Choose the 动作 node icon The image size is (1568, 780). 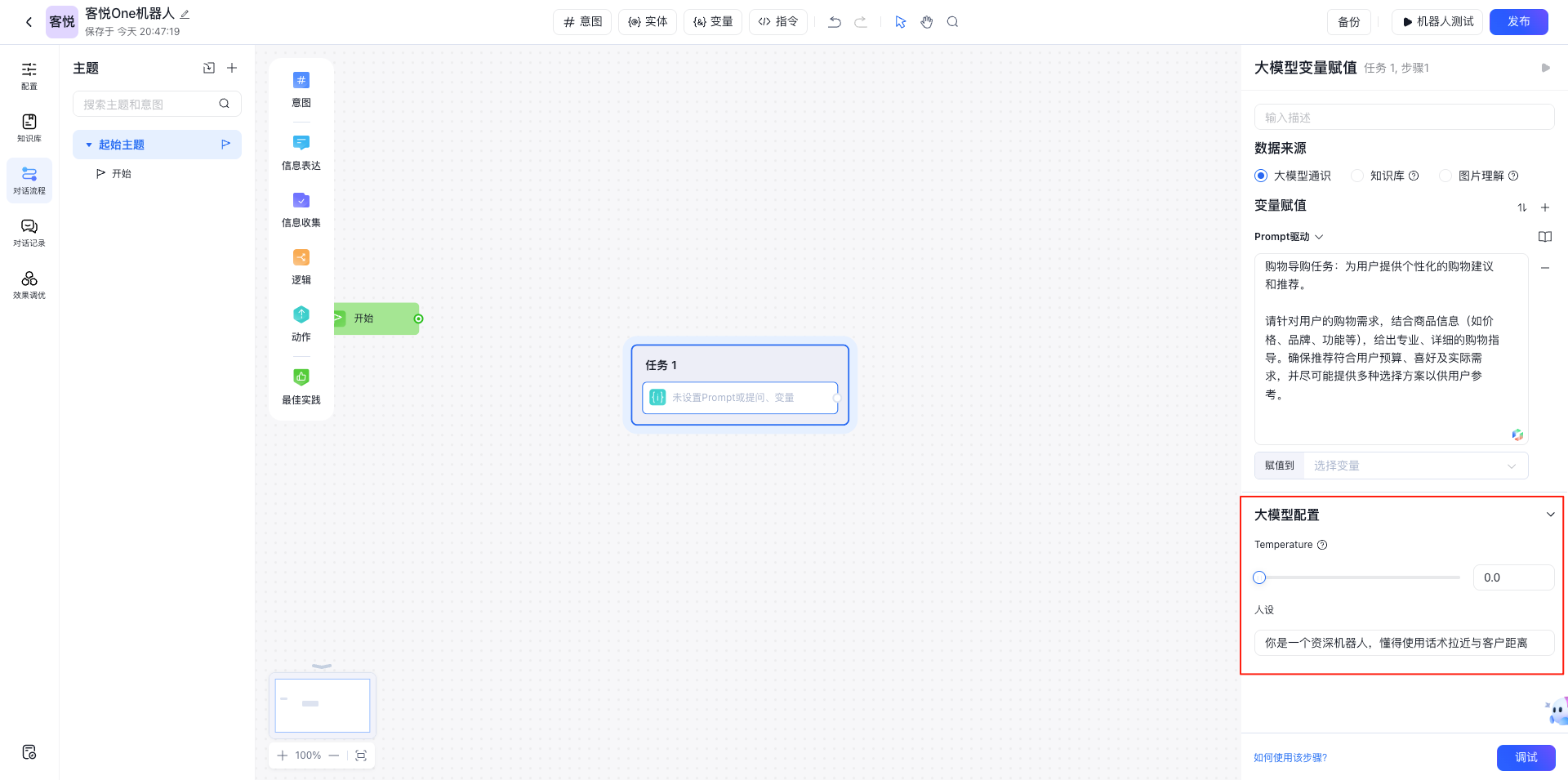pos(301,315)
